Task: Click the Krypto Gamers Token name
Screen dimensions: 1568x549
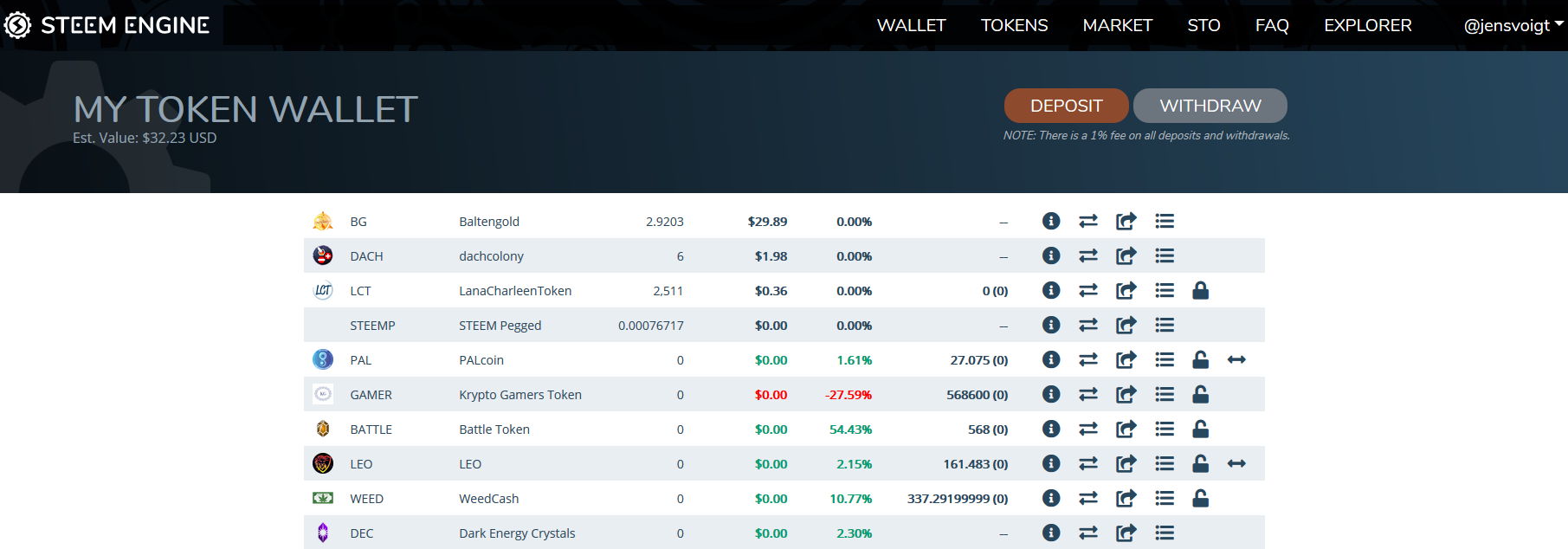Action: pos(520,395)
